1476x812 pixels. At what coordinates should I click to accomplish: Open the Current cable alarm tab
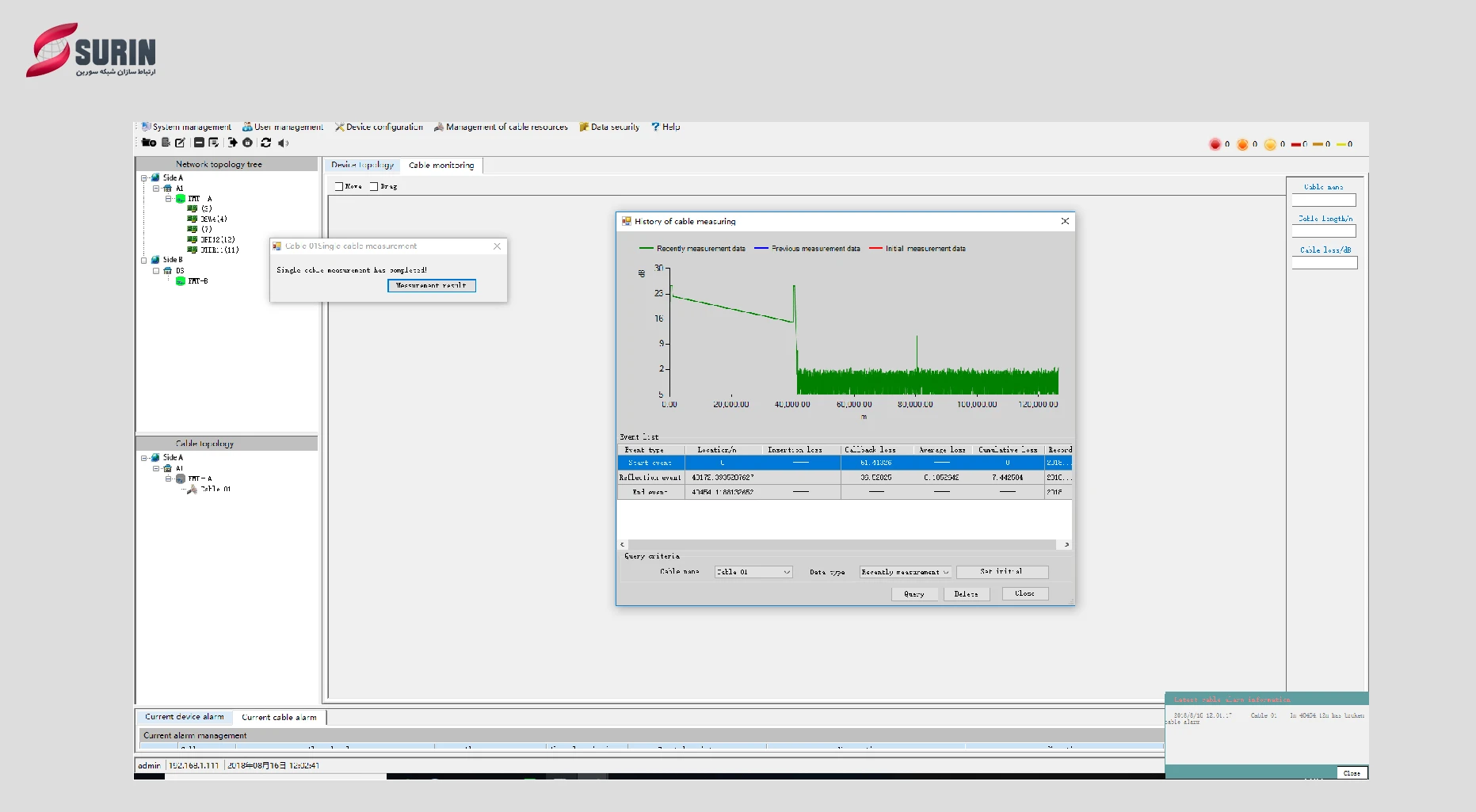(279, 717)
